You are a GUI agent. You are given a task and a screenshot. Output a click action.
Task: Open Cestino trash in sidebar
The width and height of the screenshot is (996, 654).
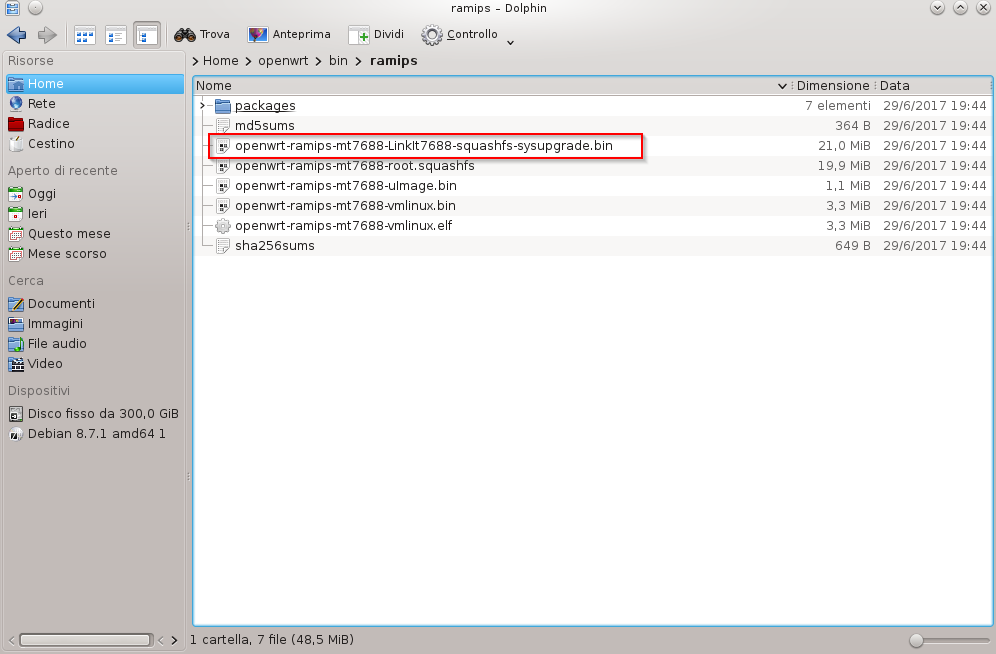50,143
